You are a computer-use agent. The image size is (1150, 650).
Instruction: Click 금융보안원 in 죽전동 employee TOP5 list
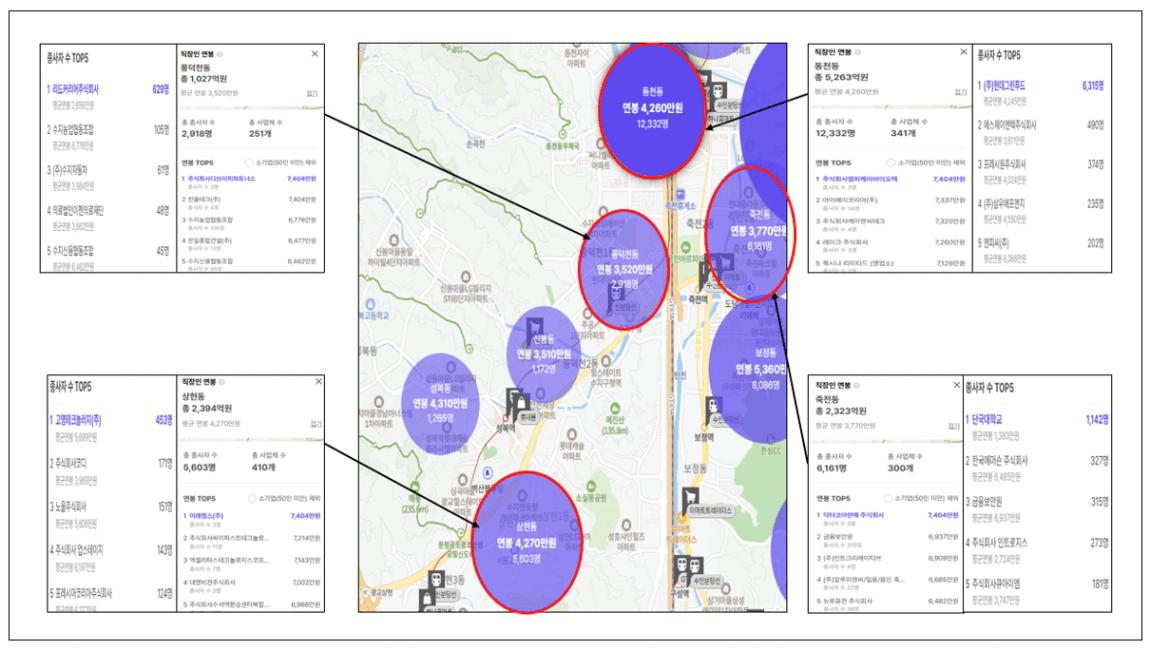pos(987,503)
